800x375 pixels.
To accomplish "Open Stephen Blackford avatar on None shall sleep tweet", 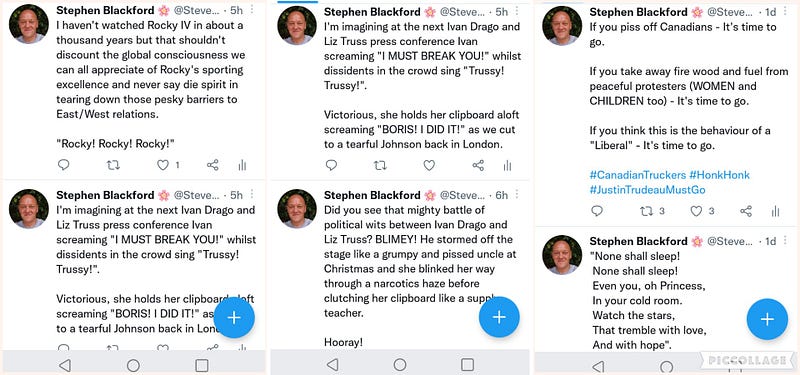I will pos(562,255).
